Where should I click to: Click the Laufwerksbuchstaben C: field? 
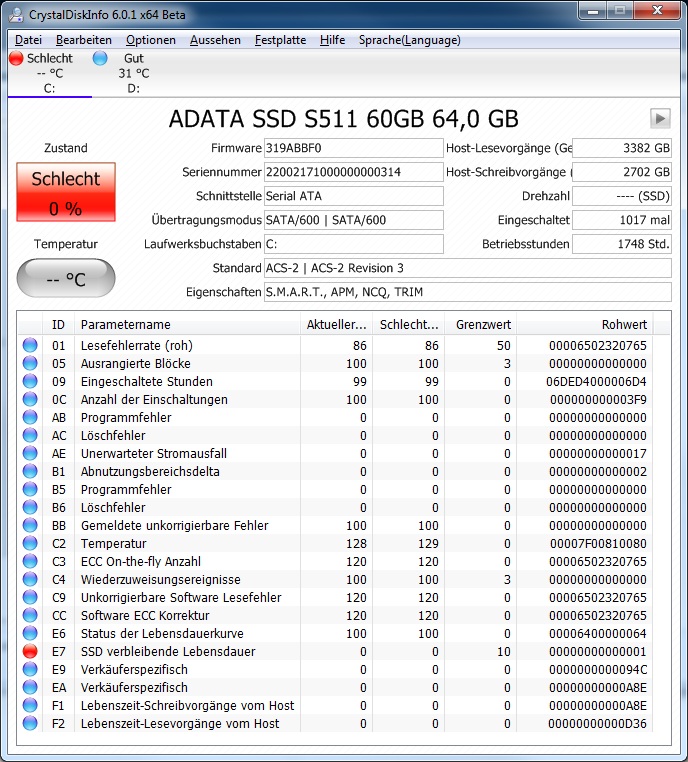354,244
